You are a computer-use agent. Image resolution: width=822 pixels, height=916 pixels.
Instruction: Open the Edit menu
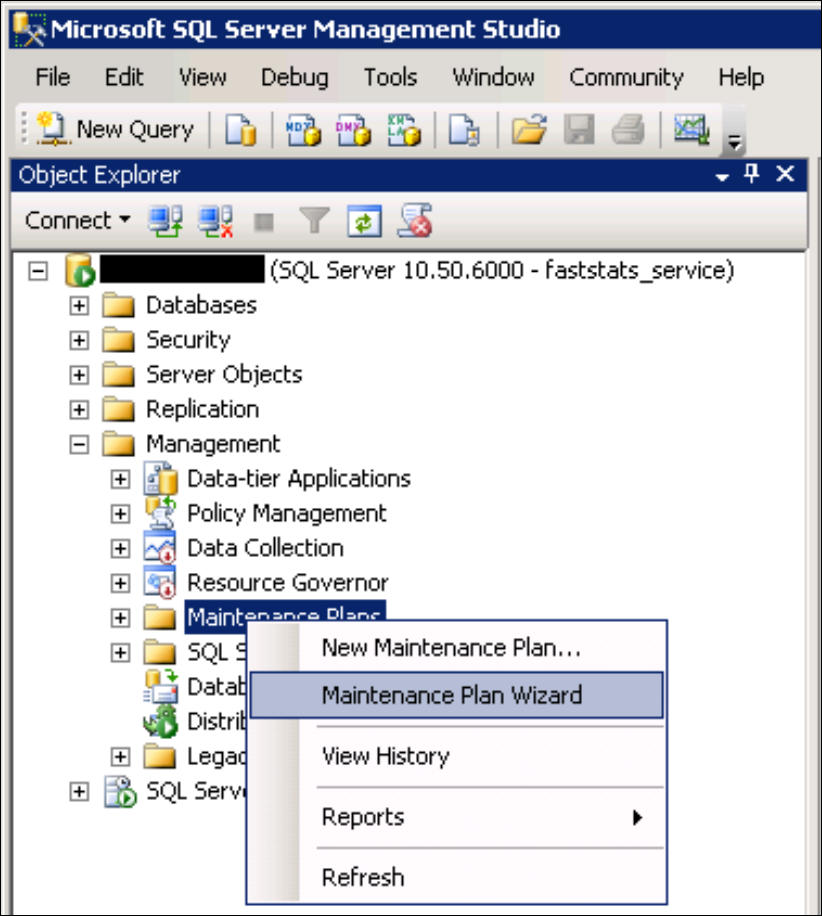pos(124,77)
